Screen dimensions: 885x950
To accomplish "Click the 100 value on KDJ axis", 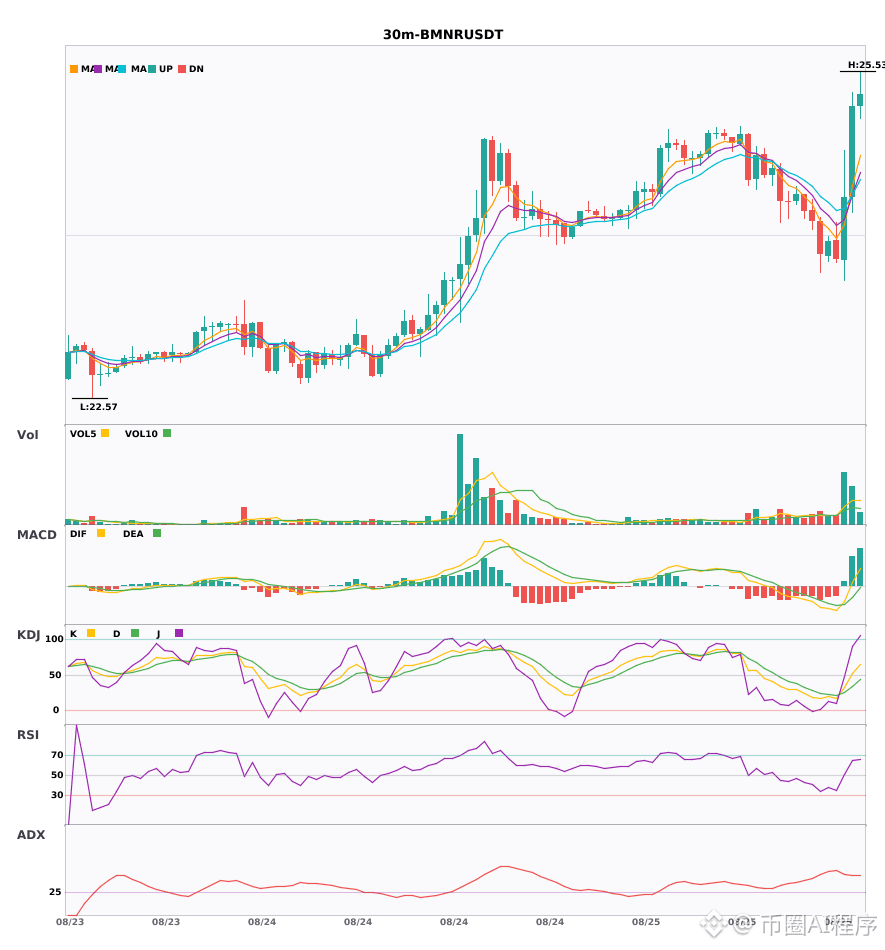I will coord(54,639).
